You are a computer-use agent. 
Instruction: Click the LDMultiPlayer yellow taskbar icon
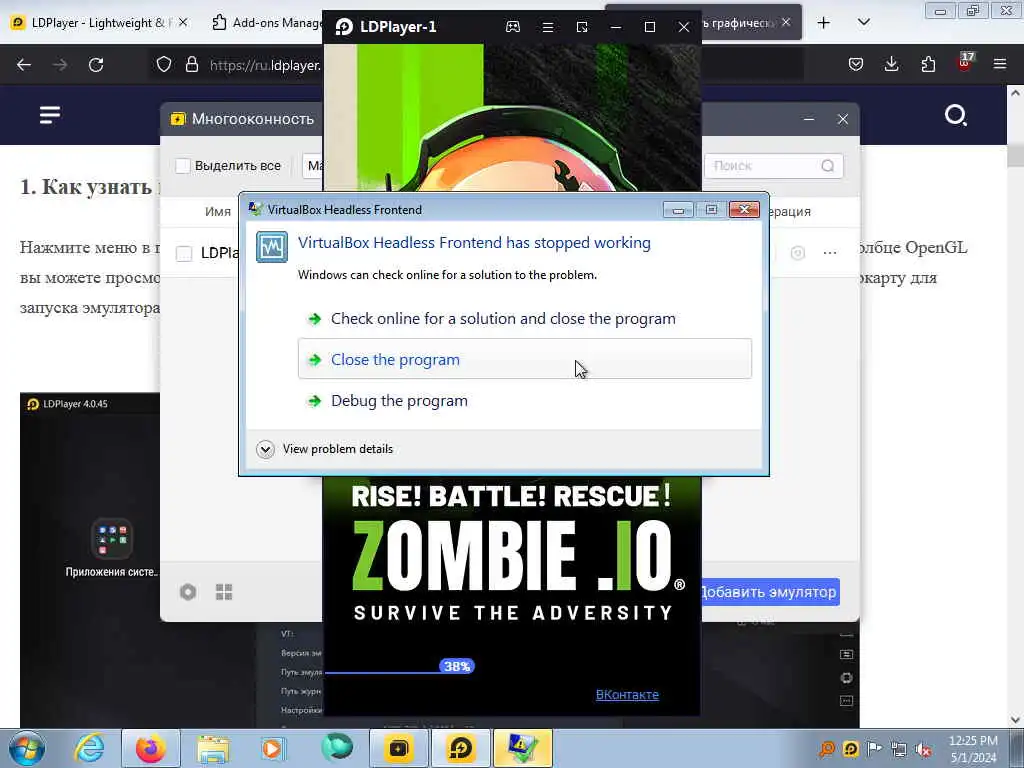point(398,748)
